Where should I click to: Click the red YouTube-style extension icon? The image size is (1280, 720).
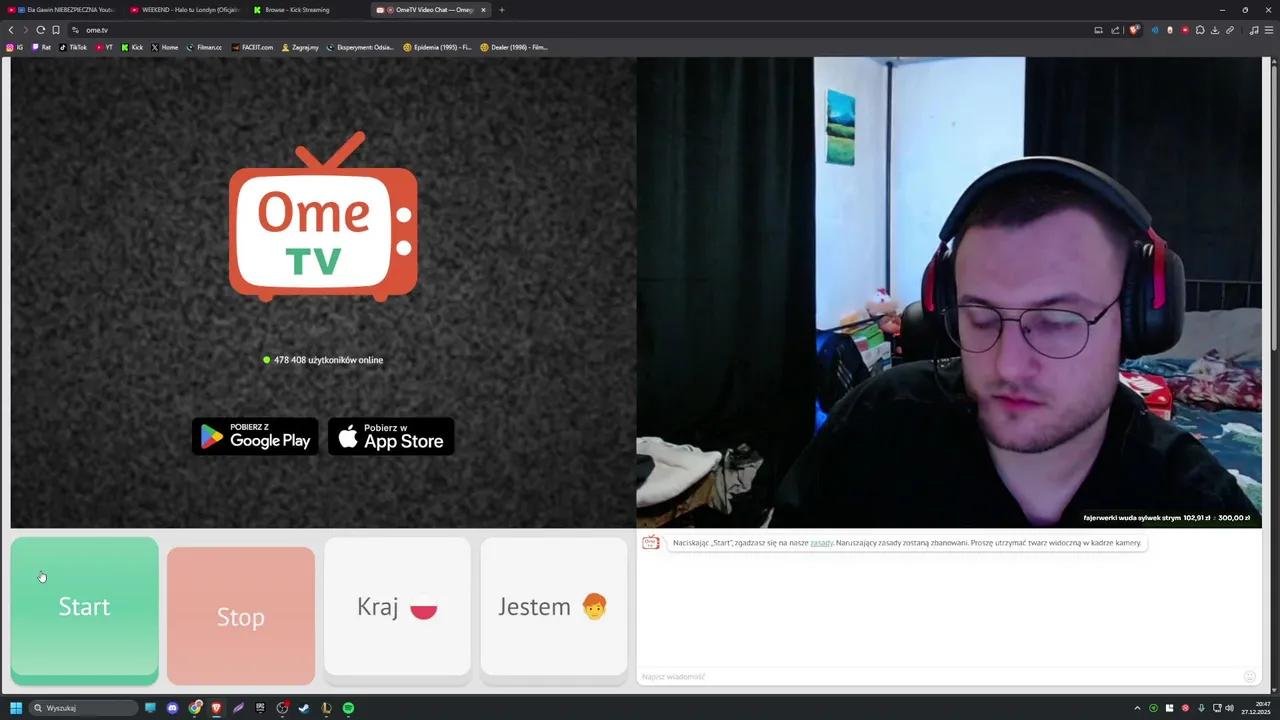point(1185,30)
